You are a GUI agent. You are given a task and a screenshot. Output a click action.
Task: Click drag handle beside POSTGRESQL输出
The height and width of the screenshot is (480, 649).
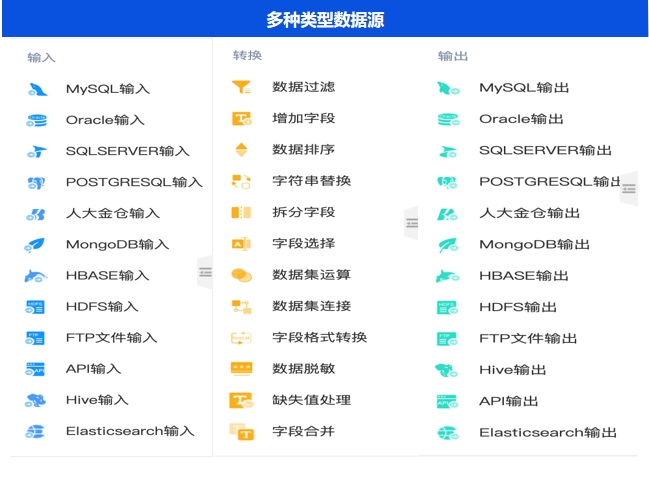[628, 188]
